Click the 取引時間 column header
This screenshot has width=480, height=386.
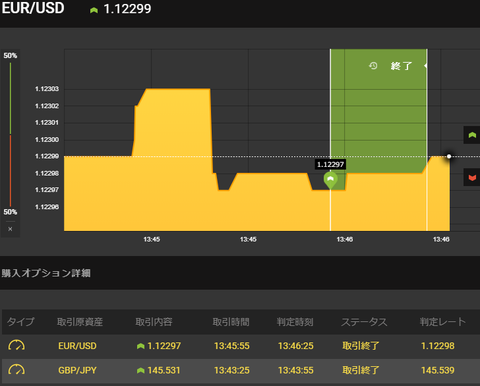pos(231,322)
